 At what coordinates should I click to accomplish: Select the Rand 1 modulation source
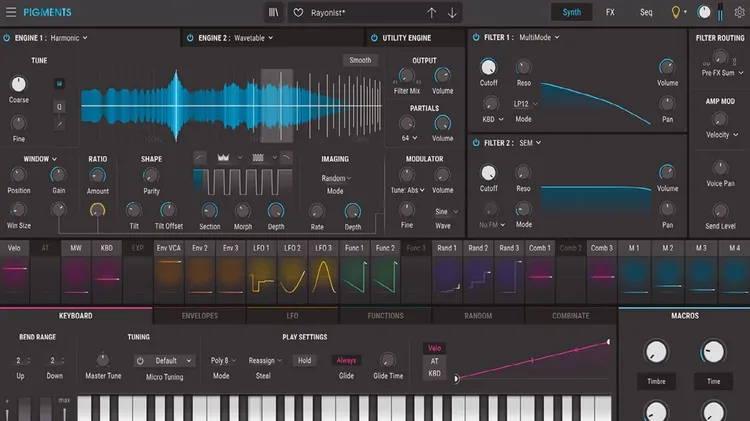447,270
